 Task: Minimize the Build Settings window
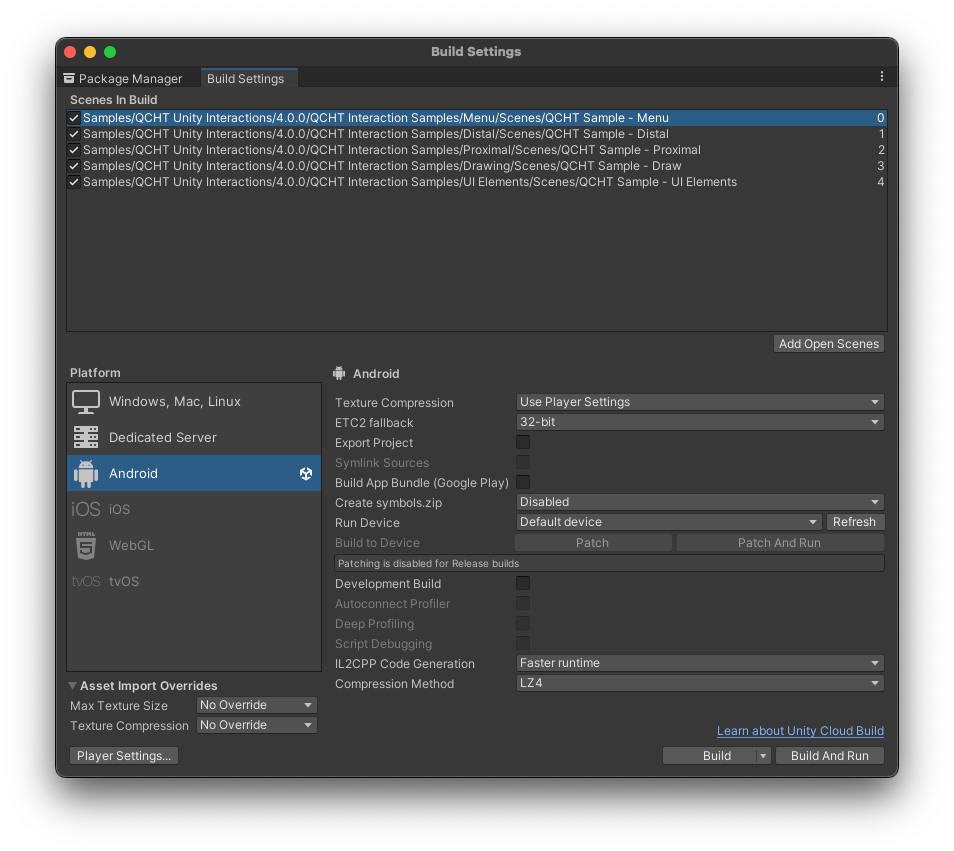click(90, 52)
